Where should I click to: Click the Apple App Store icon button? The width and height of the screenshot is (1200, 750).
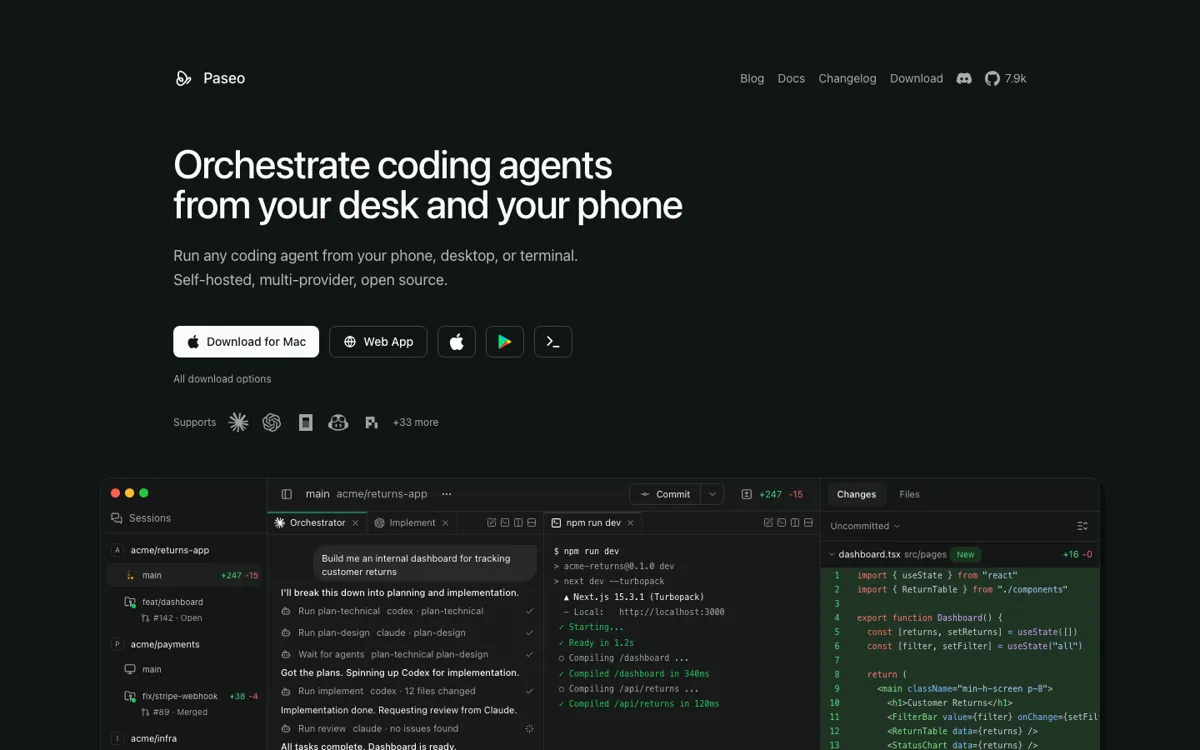[457, 342]
